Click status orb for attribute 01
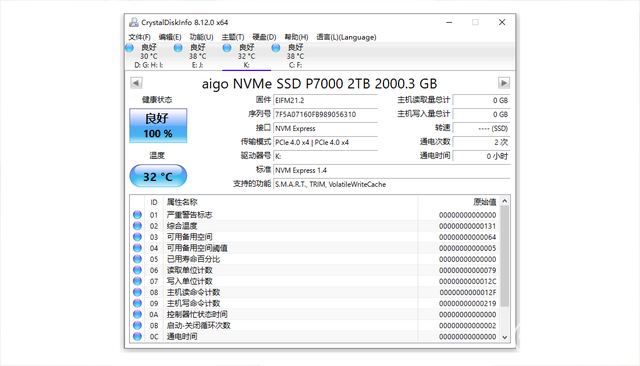 (x=138, y=215)
